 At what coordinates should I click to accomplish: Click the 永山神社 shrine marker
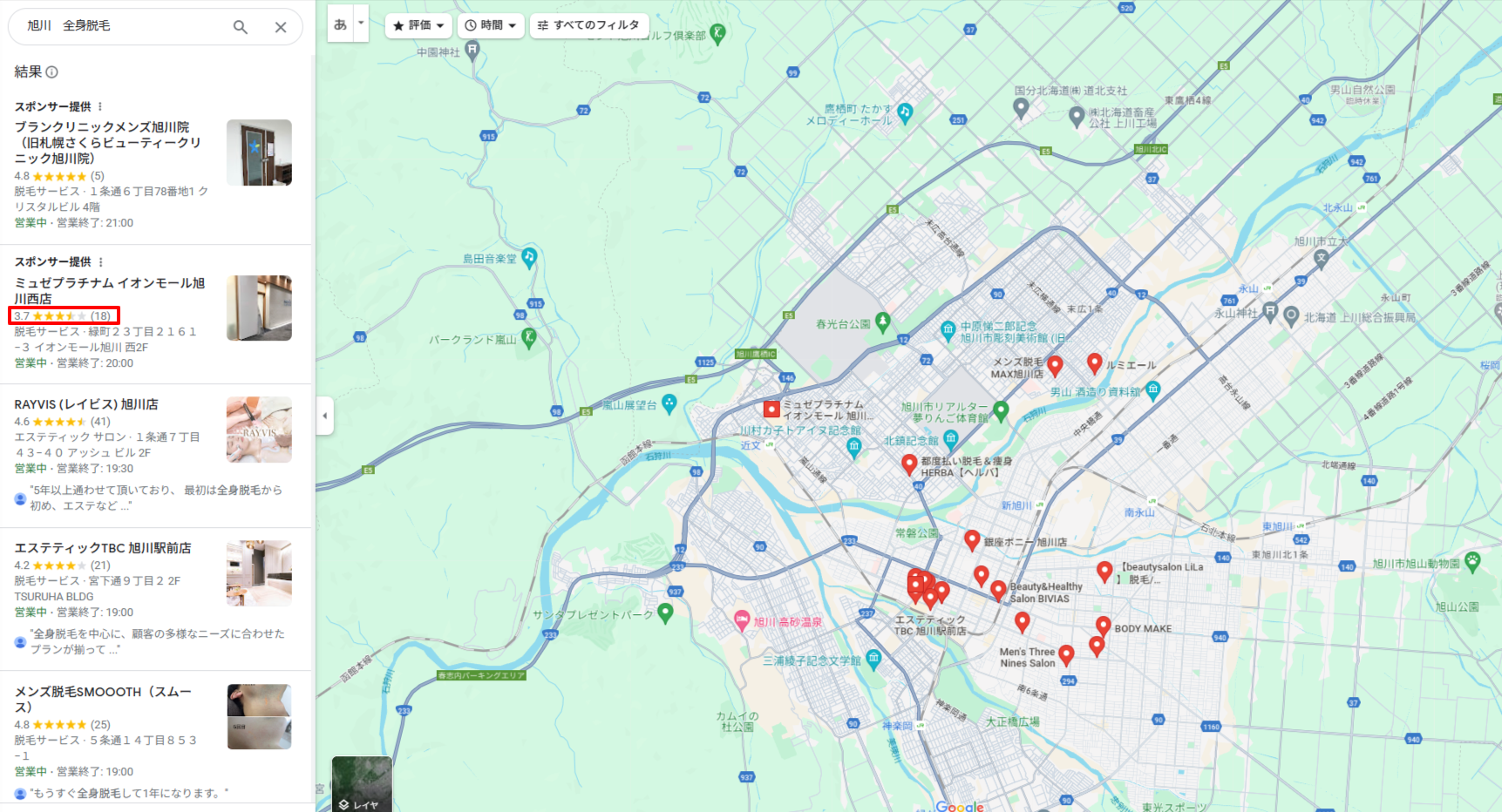[1270, 311]
